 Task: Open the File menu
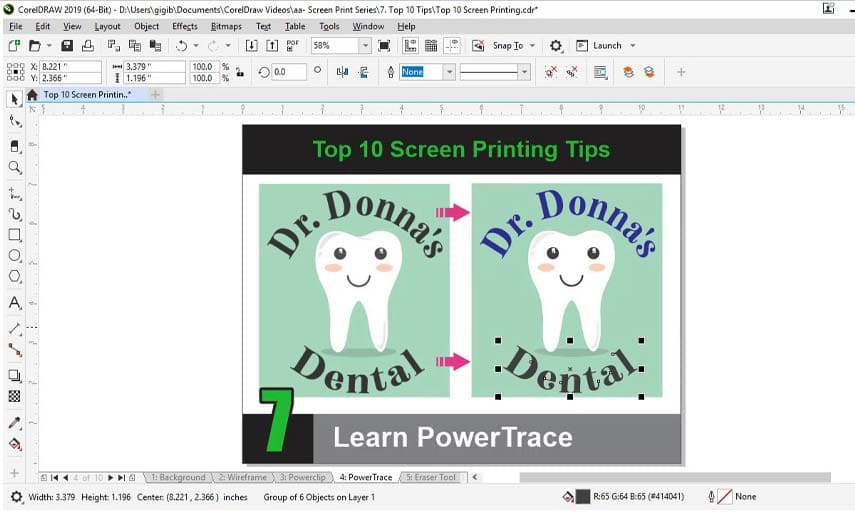coord(16,26)
